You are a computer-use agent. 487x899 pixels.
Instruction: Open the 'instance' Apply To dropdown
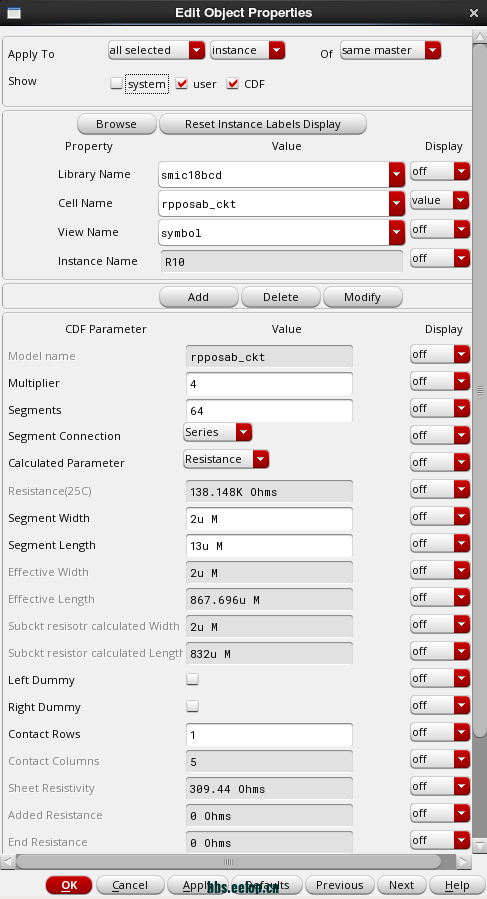(248, 50)
